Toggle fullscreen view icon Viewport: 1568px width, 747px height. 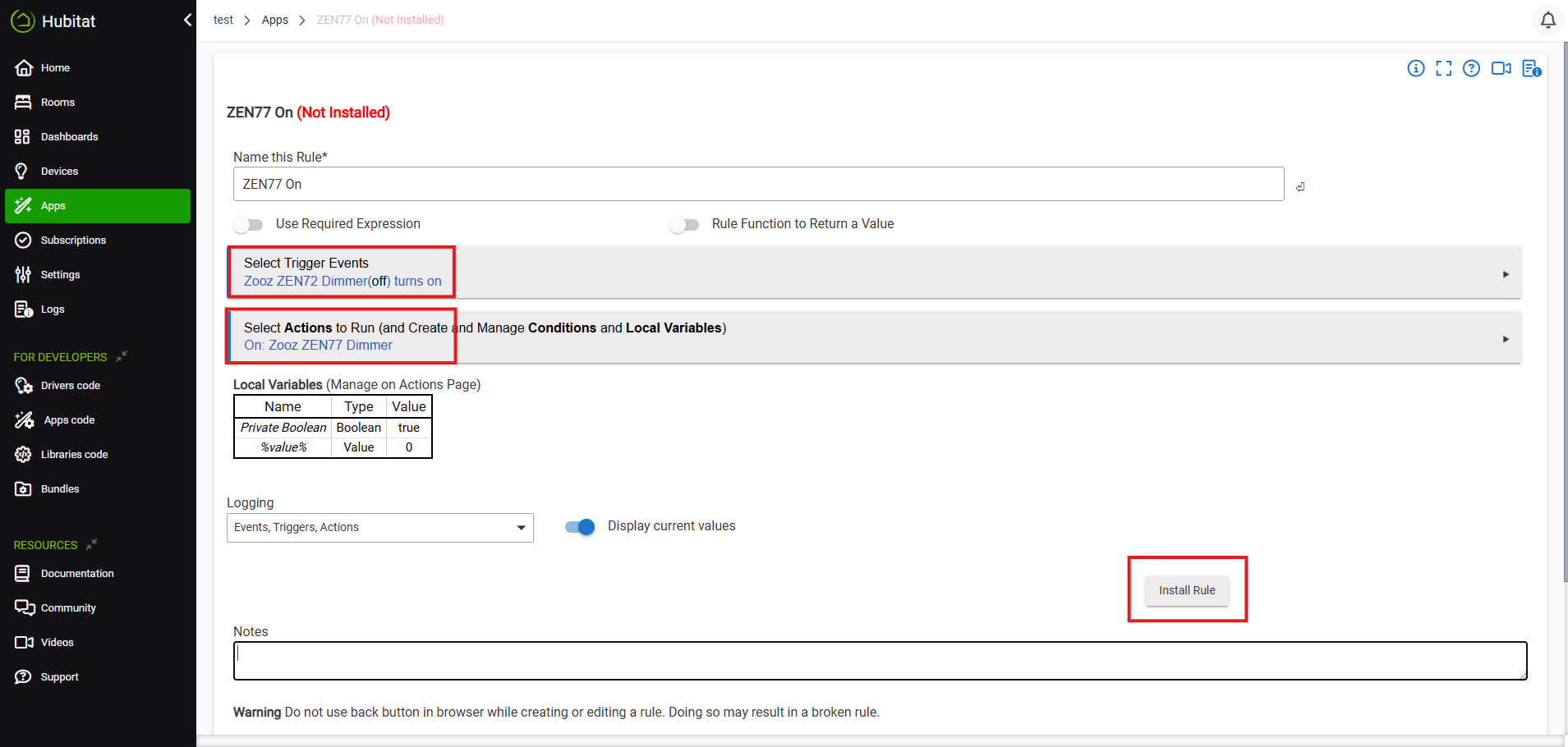pyautogui.click(x=1443, y=68)
